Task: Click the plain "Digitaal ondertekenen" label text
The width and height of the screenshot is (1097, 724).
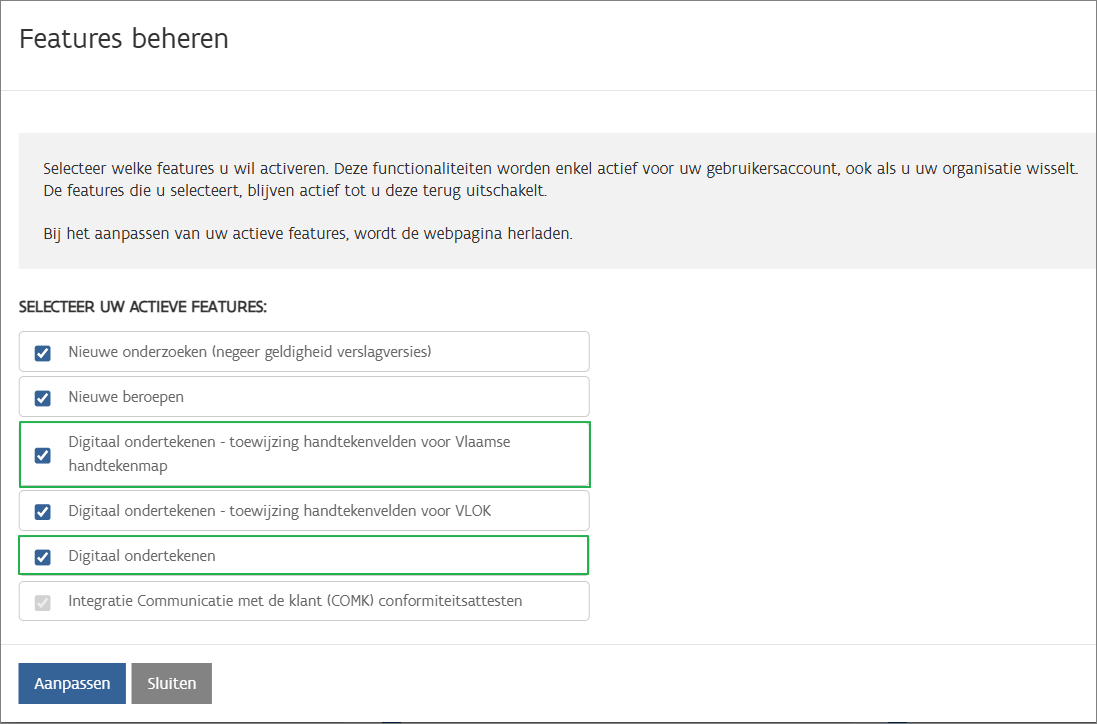Action: pos(142,556)
